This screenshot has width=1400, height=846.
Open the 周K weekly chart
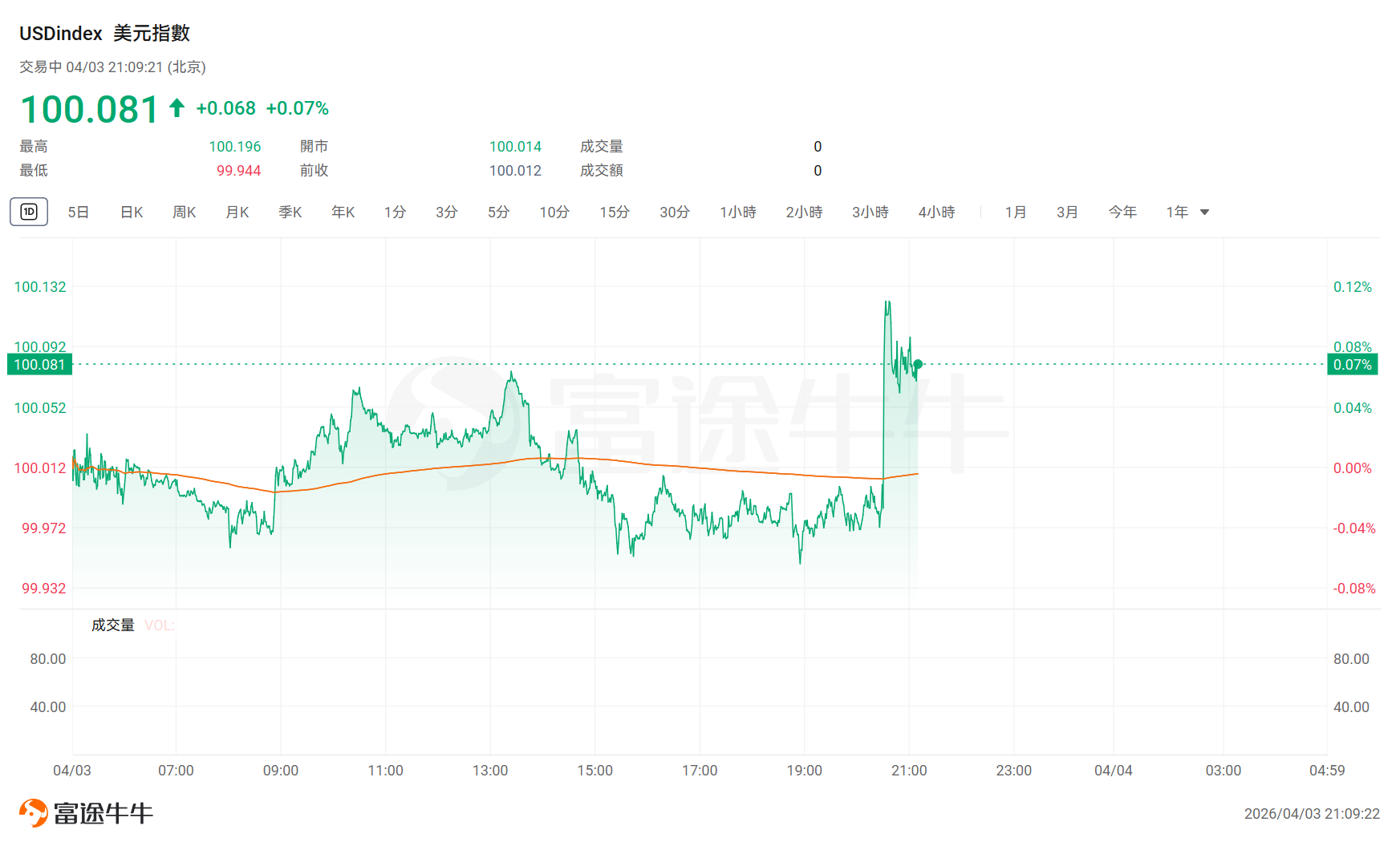[x=185, y=213]
